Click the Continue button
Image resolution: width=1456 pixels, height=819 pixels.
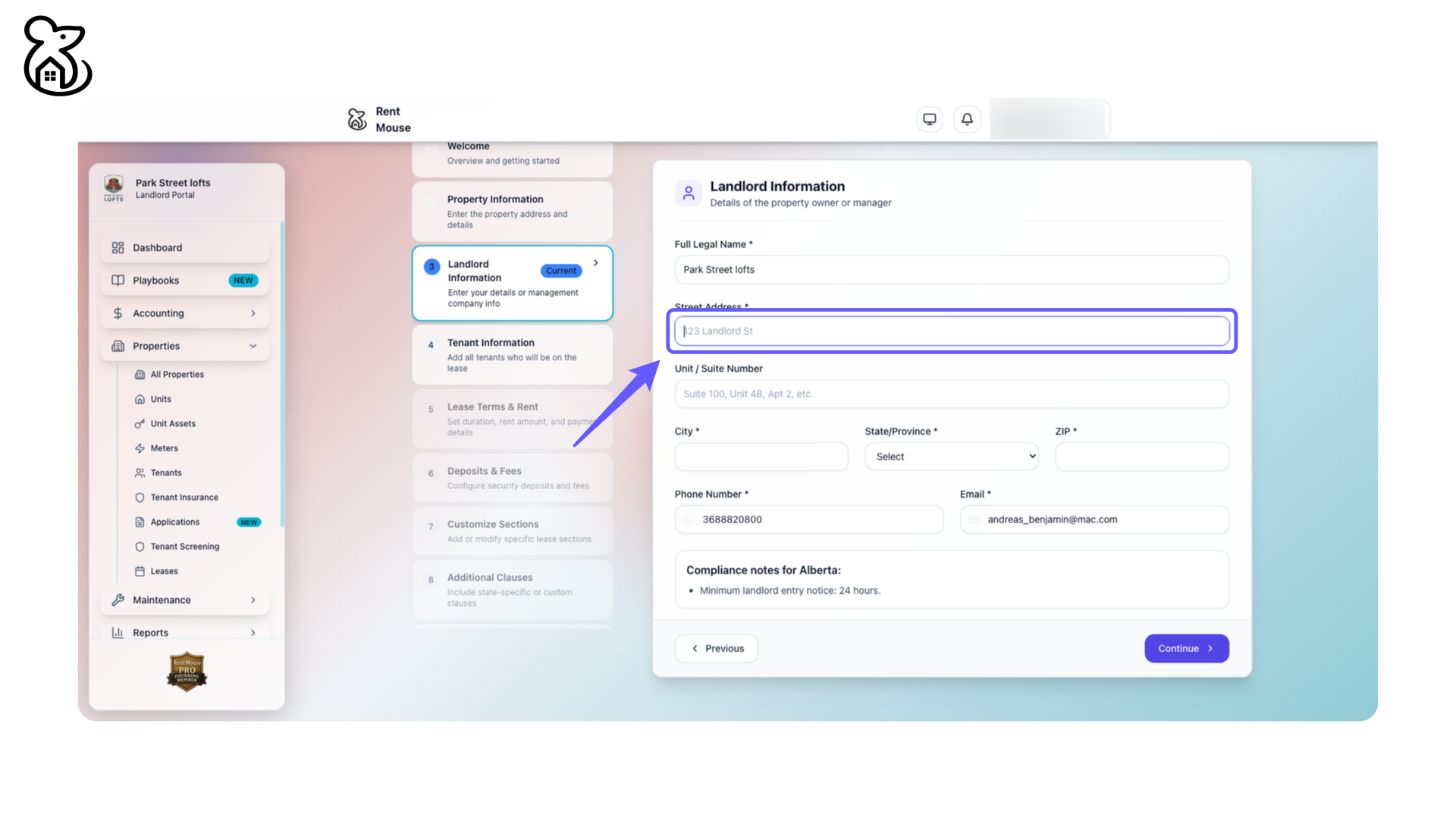(x=1186, y=648)
